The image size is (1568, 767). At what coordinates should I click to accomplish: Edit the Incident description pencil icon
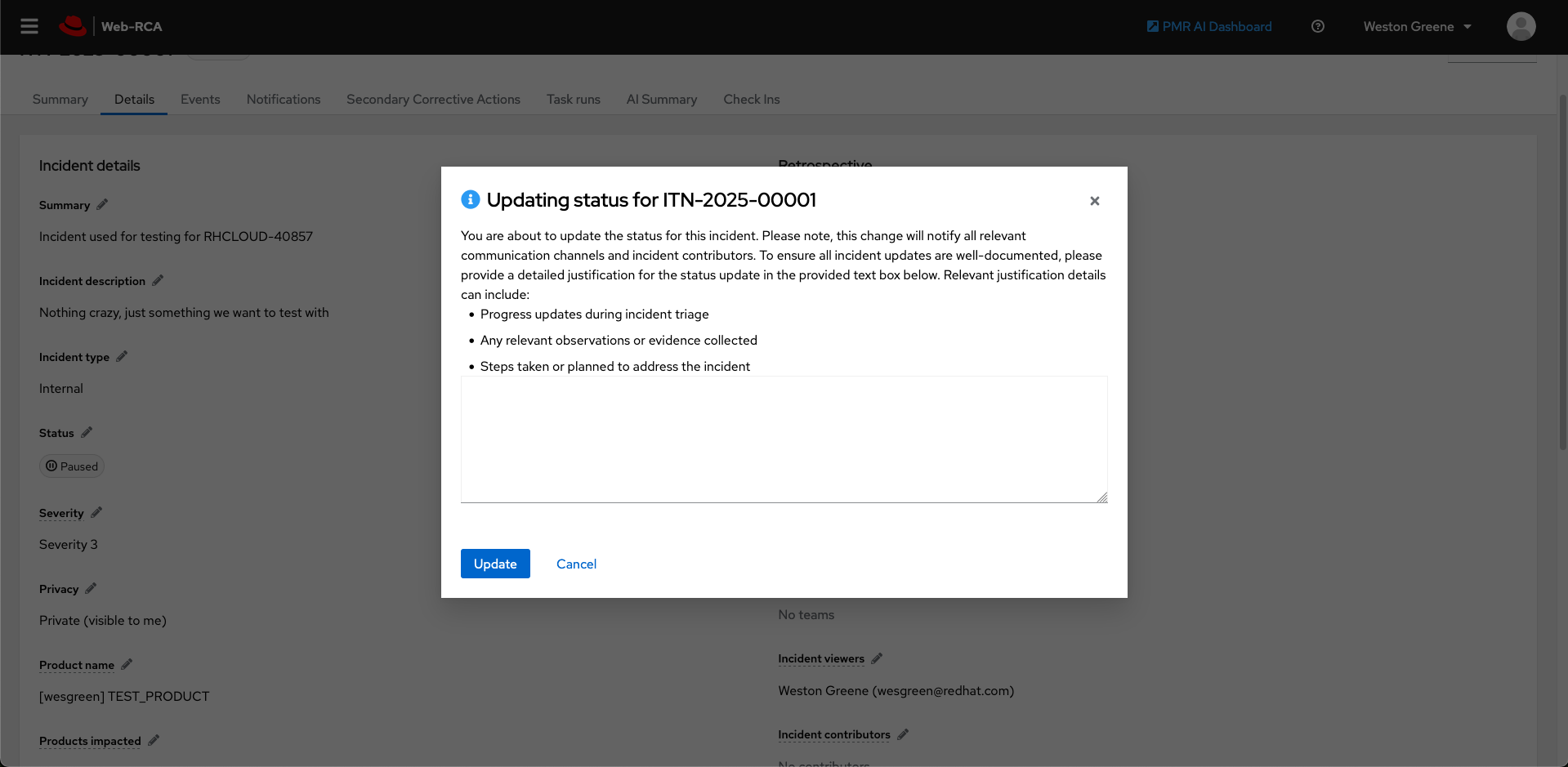(x=158, y=281)
